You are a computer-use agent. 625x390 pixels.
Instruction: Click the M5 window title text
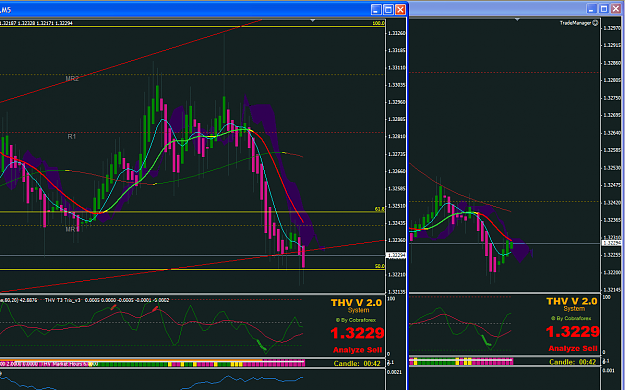pos(6,10)
